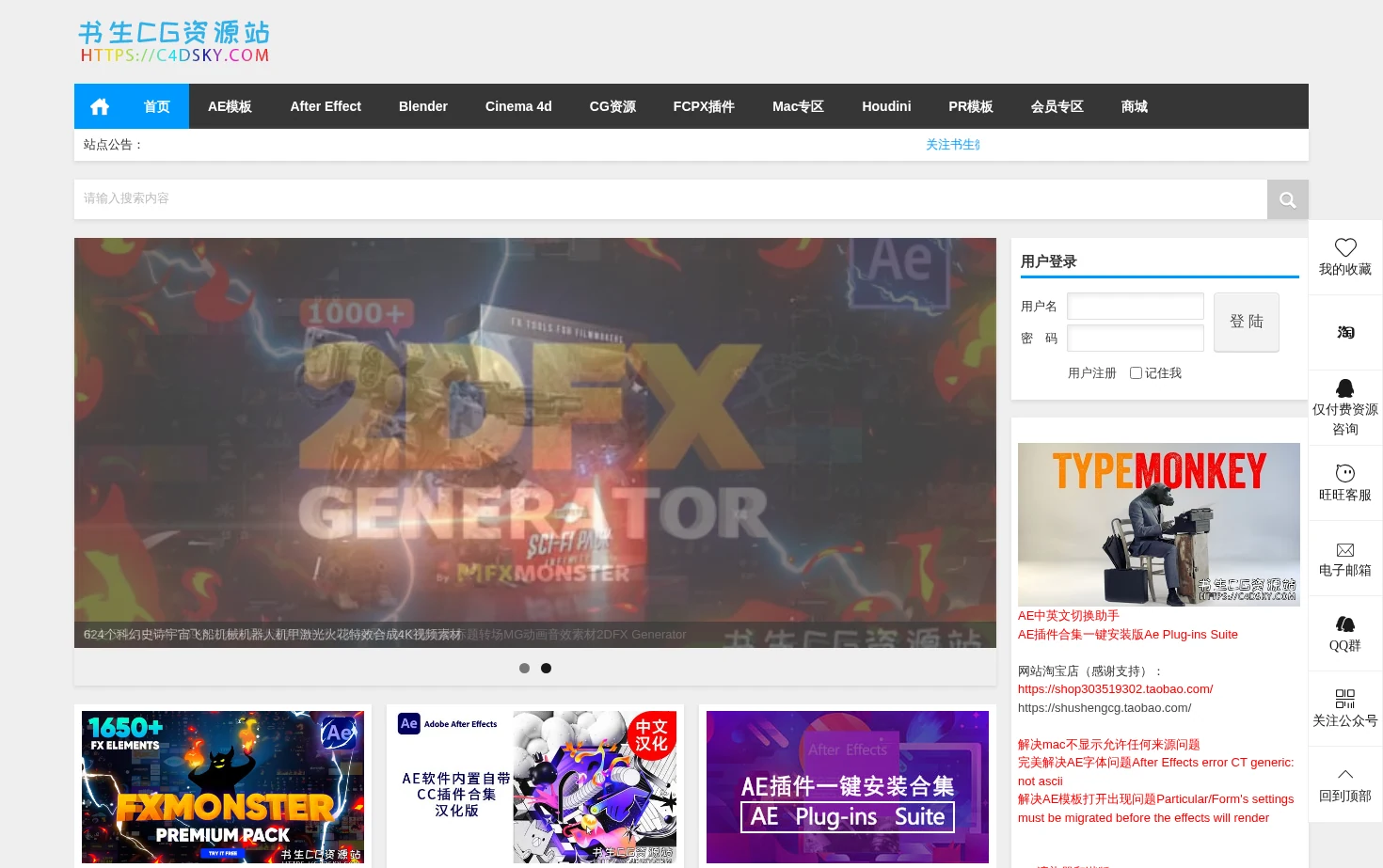Click the email envelope icon
Screen dimensions: 1383x868
(1345, 549)
